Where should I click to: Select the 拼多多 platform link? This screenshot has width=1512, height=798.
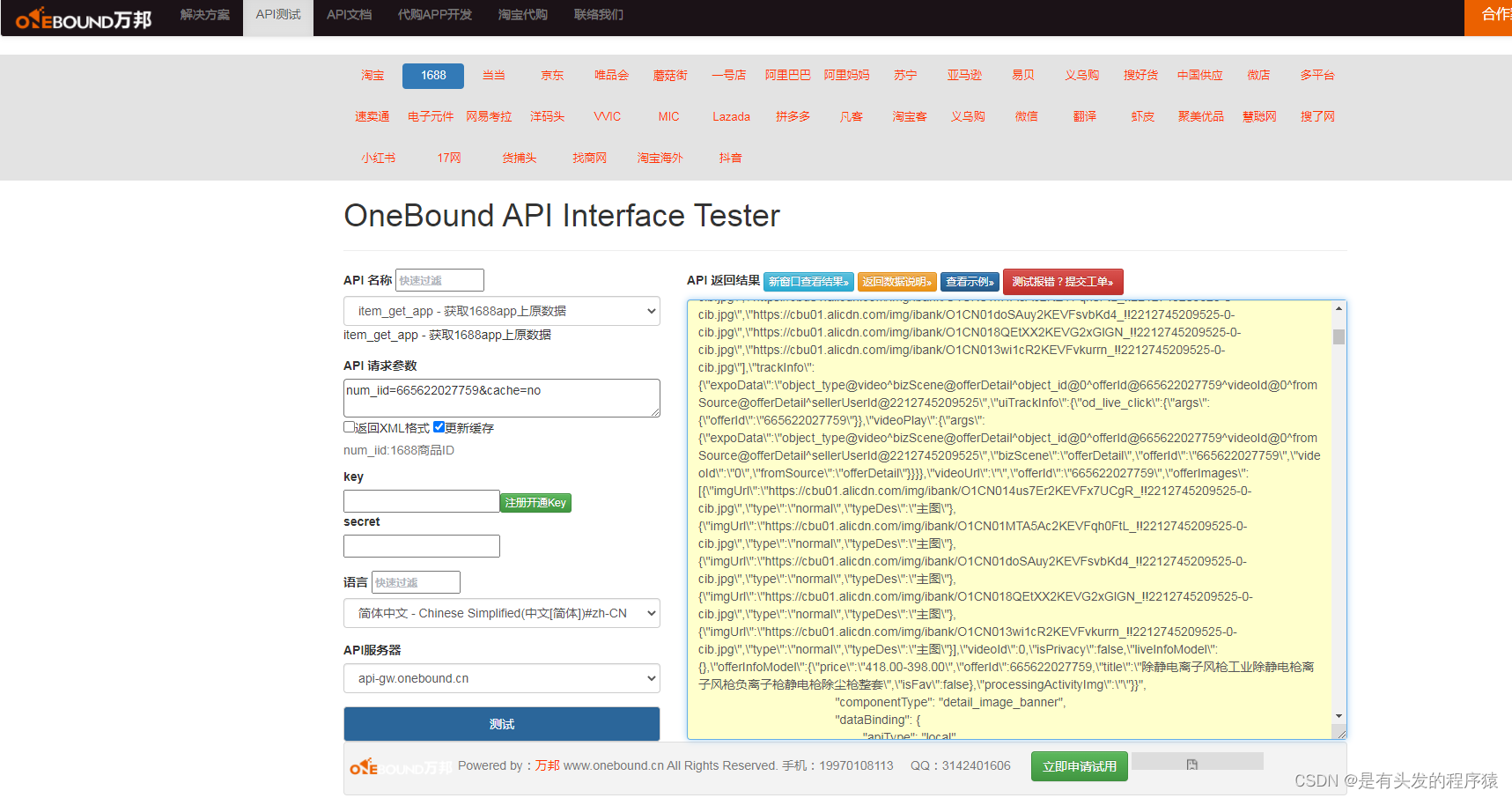point(793,117)
